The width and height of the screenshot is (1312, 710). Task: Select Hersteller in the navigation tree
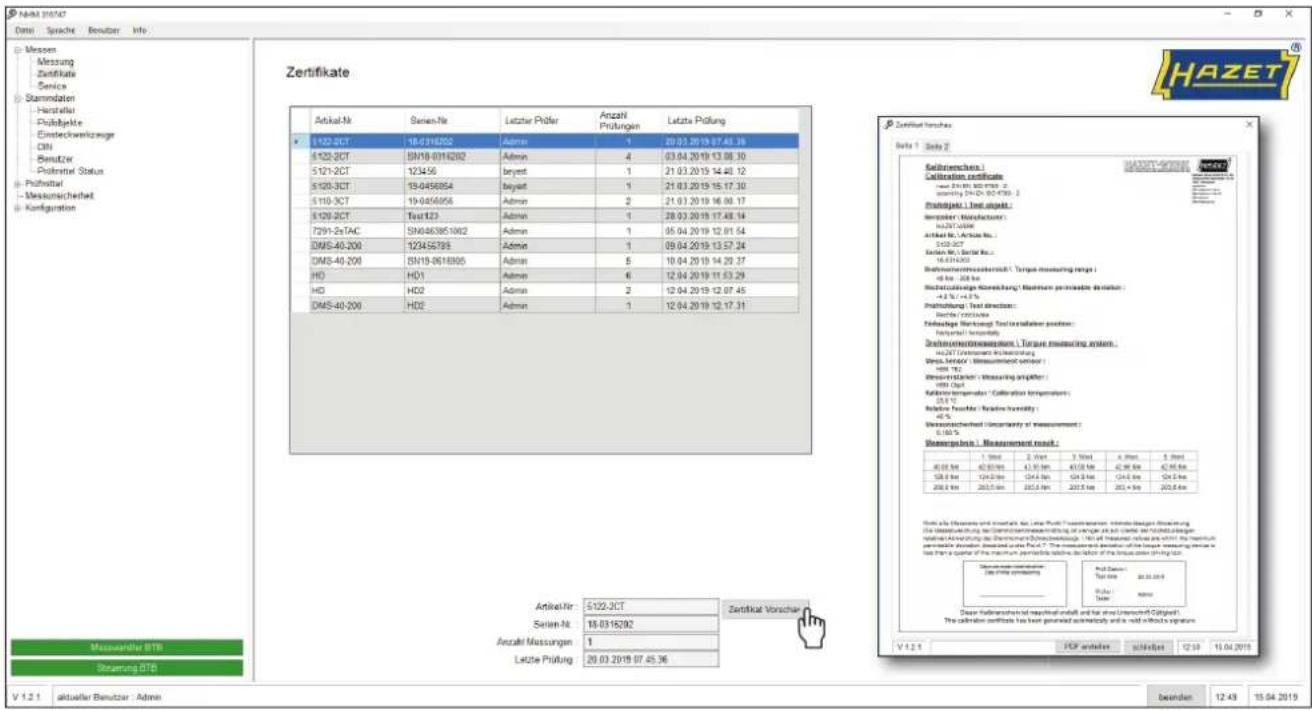56,110
